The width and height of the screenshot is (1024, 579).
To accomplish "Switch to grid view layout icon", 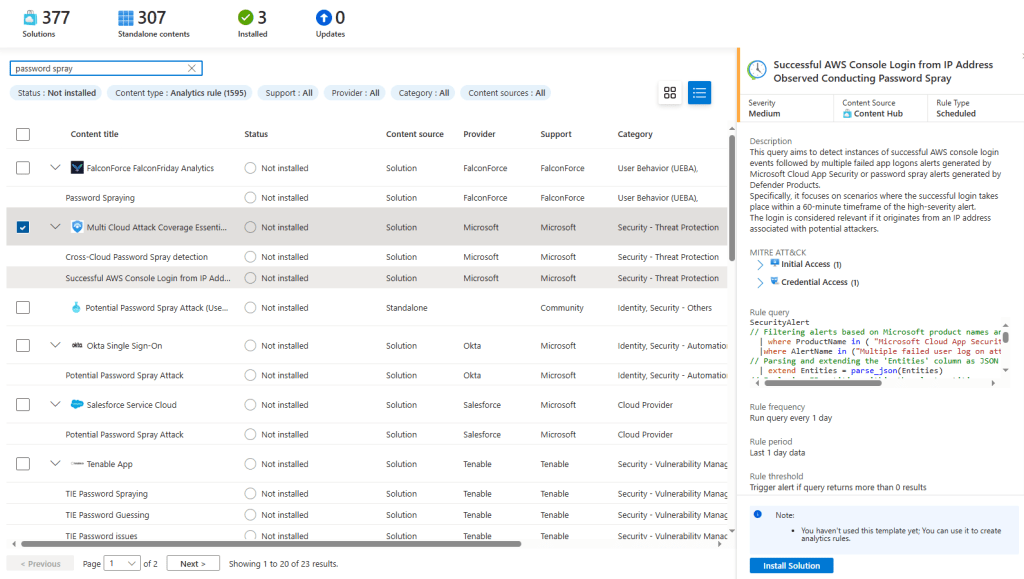I will click(x=670, y=93).
